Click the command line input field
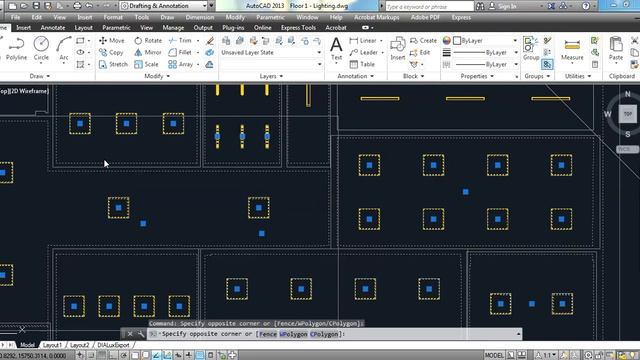The image size is (640, 360). (335, 334)
